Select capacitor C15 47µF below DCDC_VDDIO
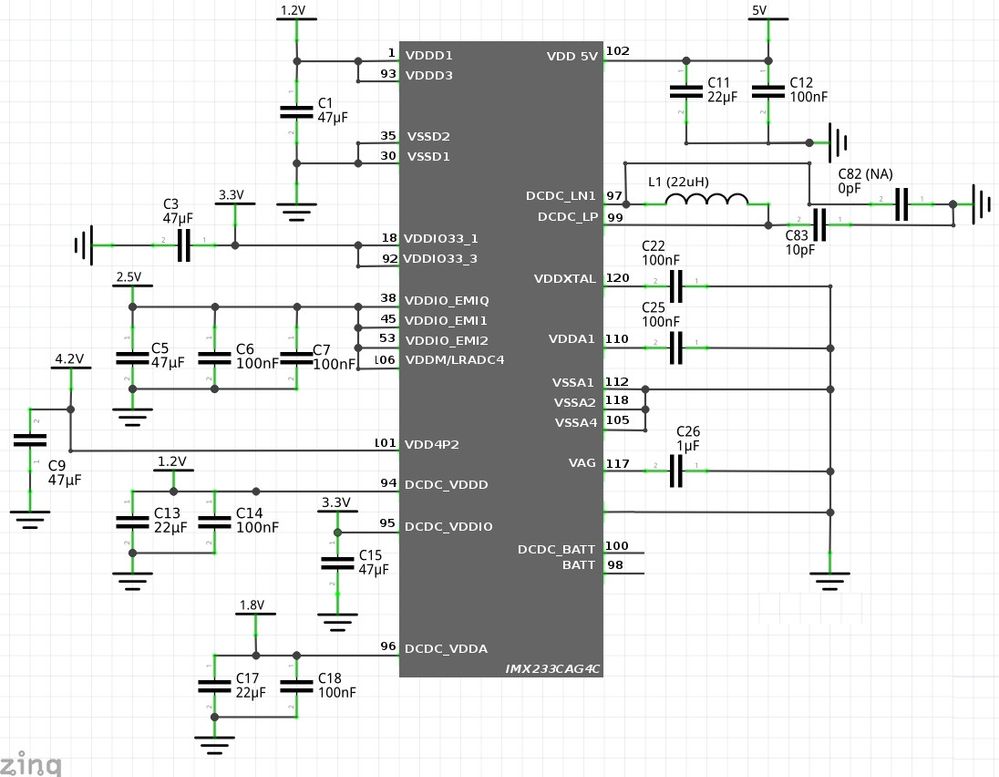Screen dimensions: 999x777 [x=337, y=563]
